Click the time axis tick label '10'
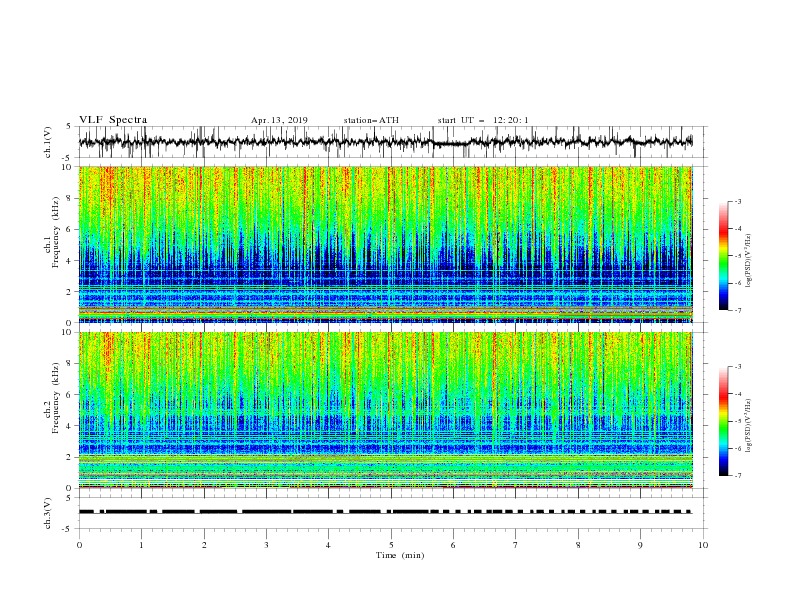This screenshot has width=792, height=612. click(703, 545)
